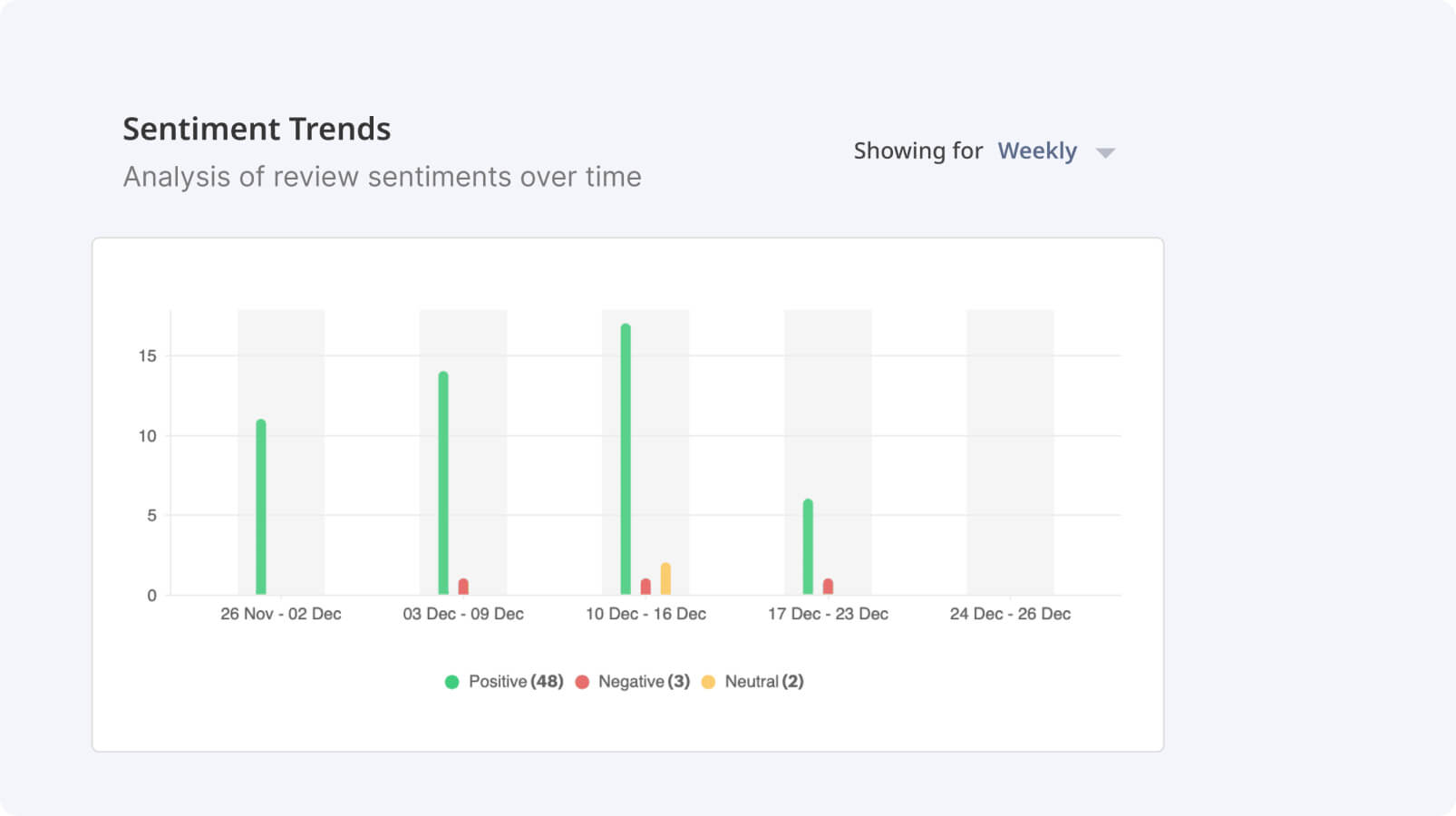Select the 03 Dec - 09 Dec positive bar
Screen dimensions: 1456x816
pos(443,483)
